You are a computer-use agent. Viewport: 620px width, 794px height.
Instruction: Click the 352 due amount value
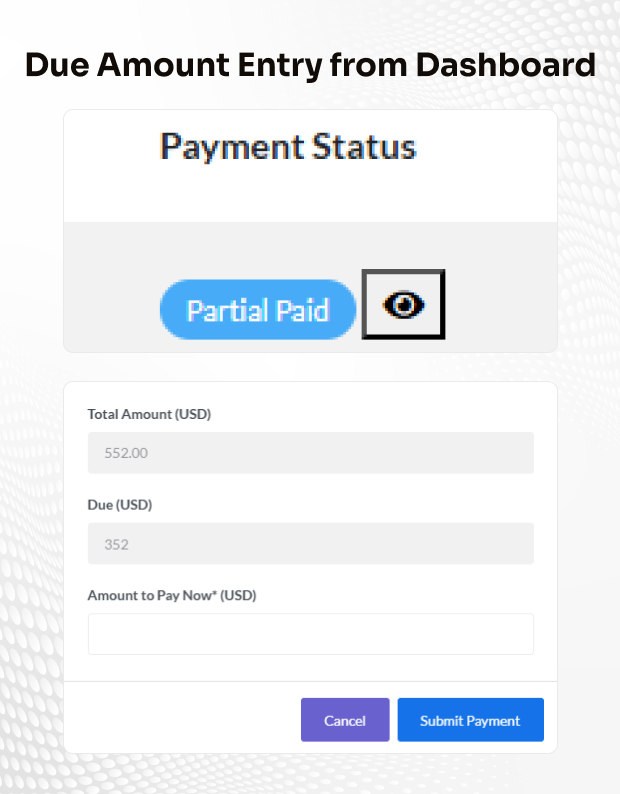click(117, 544)
